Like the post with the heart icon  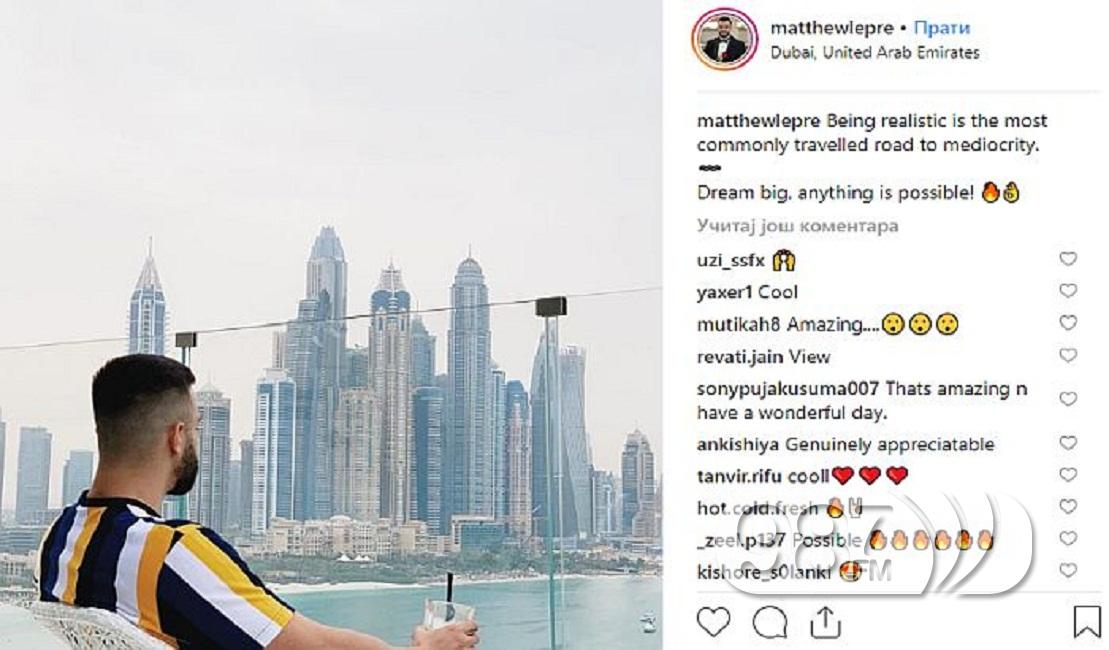713,622
